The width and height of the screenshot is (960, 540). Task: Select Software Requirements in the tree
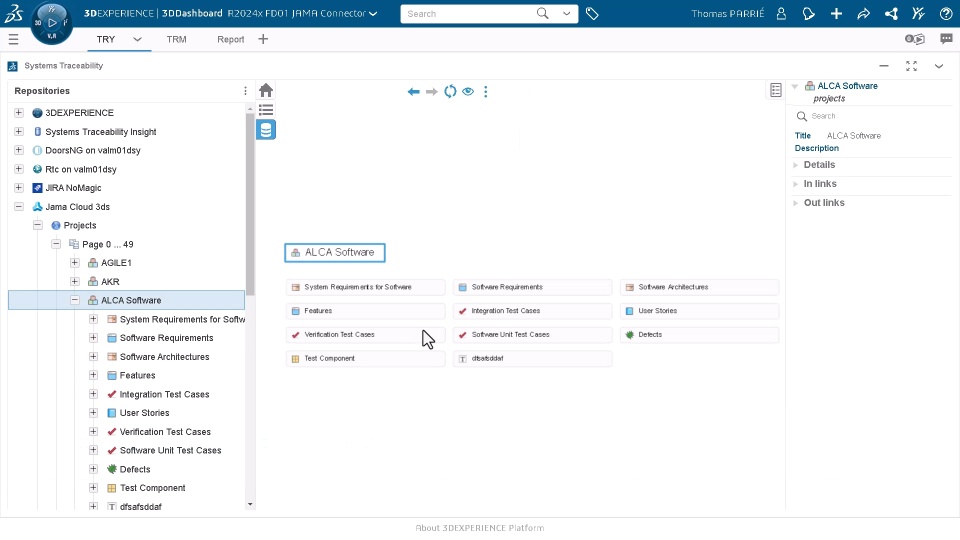point(167,338)
